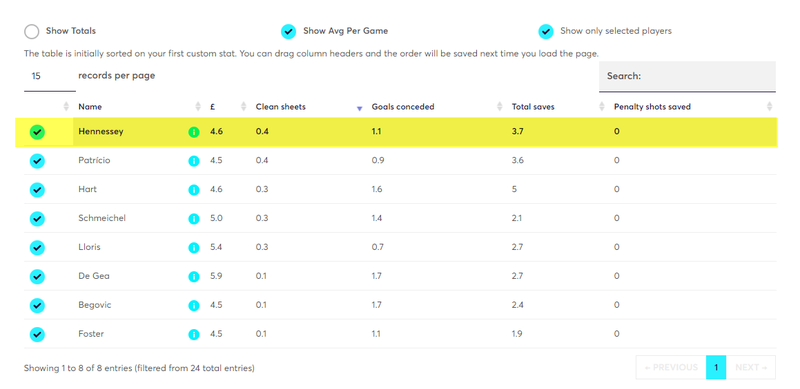800x389 pixels.
Task: Click the info icon next to Hart
Action: tap(193, 190)
